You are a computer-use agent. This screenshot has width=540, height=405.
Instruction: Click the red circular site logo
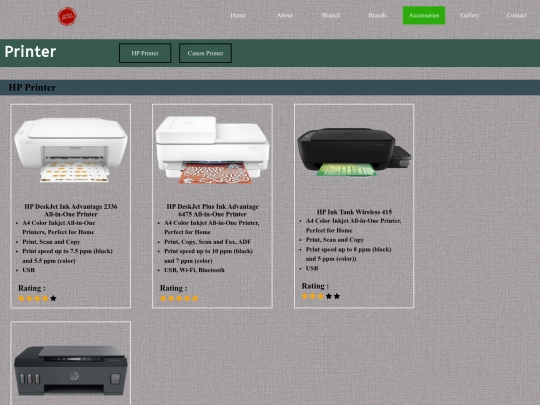coord(67,16)
